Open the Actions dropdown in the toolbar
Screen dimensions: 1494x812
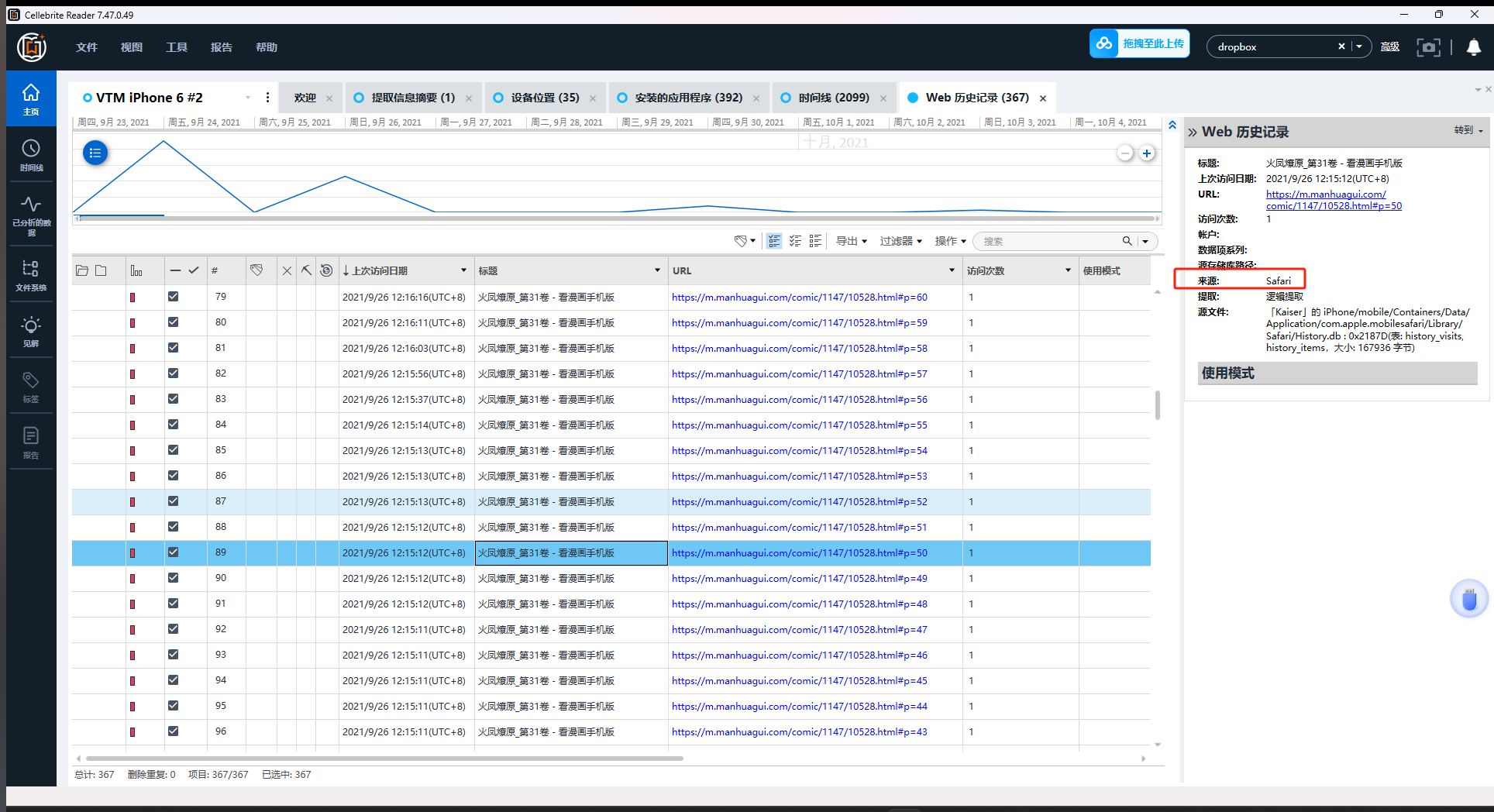(950, 242)
